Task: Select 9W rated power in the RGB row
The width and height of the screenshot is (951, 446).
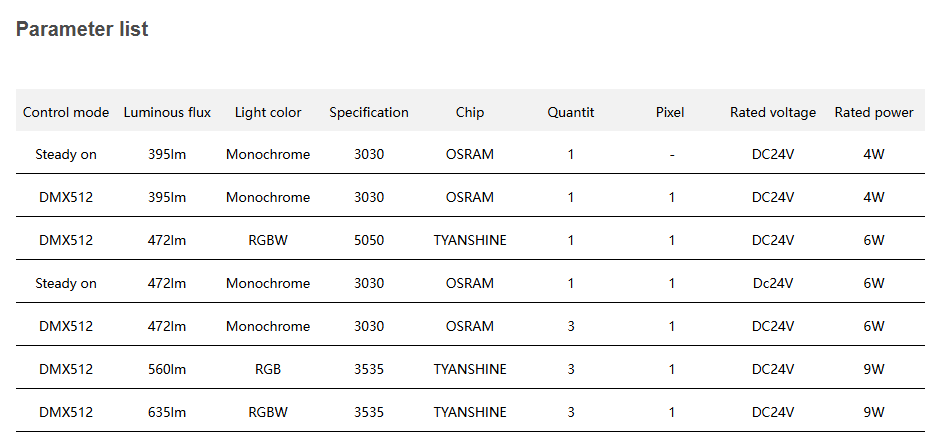Action: click(x=874, y=369)
